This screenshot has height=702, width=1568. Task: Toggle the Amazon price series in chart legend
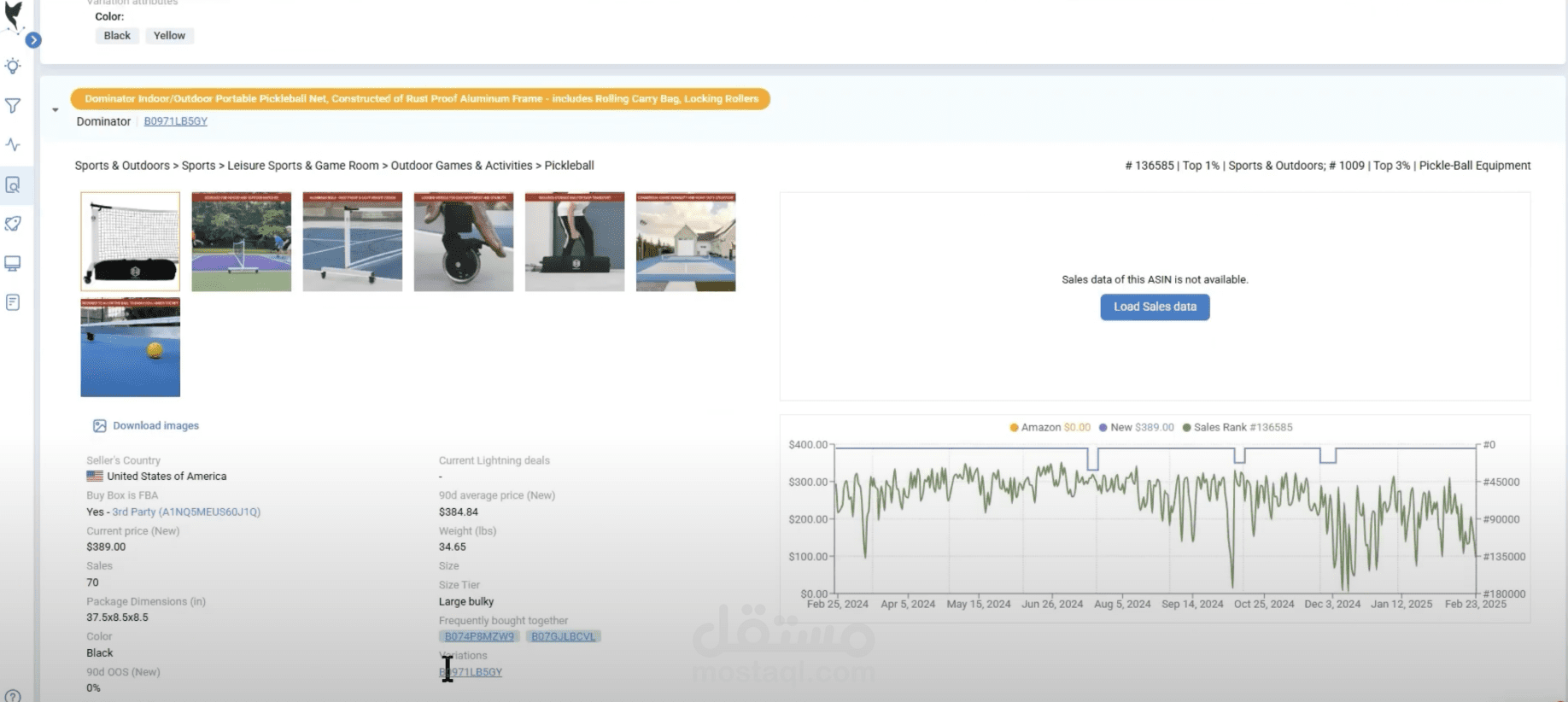tap(1050, 427)
